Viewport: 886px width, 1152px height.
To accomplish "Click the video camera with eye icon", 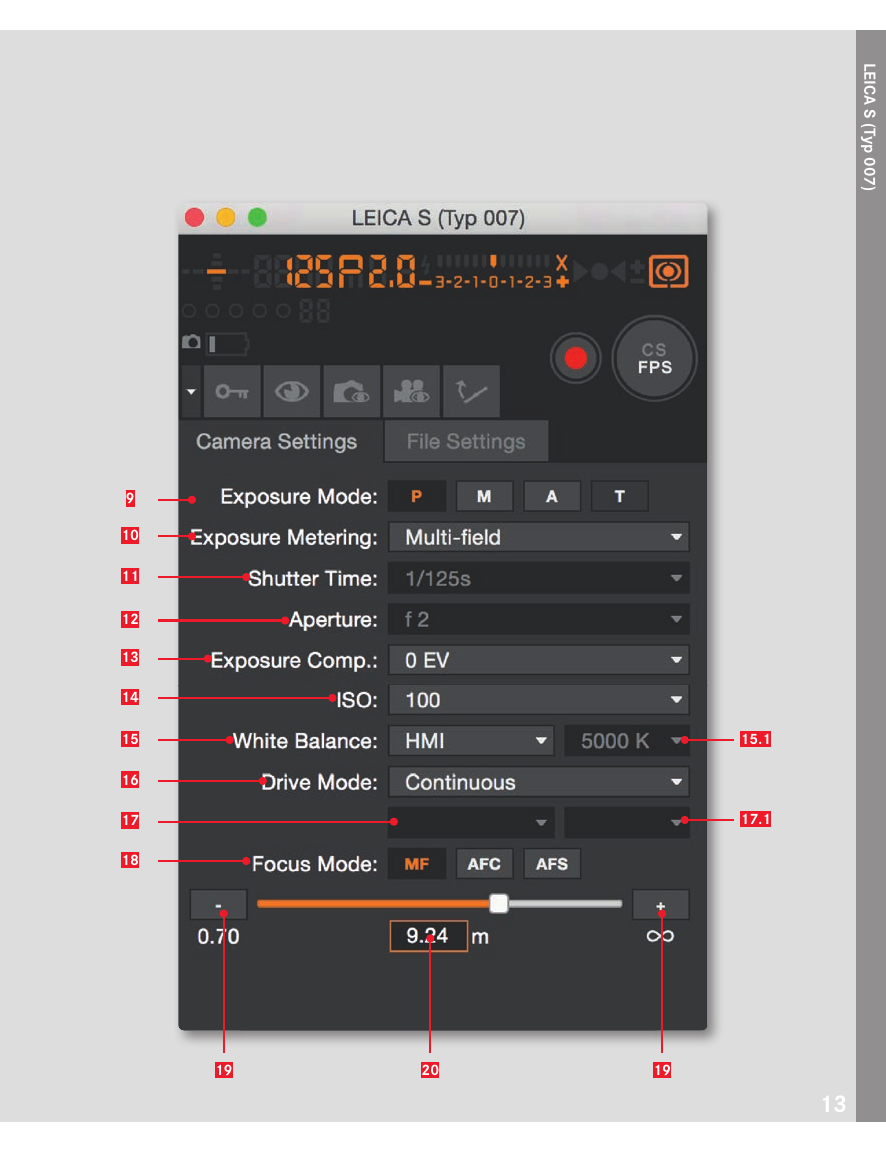I will [411, 392].
